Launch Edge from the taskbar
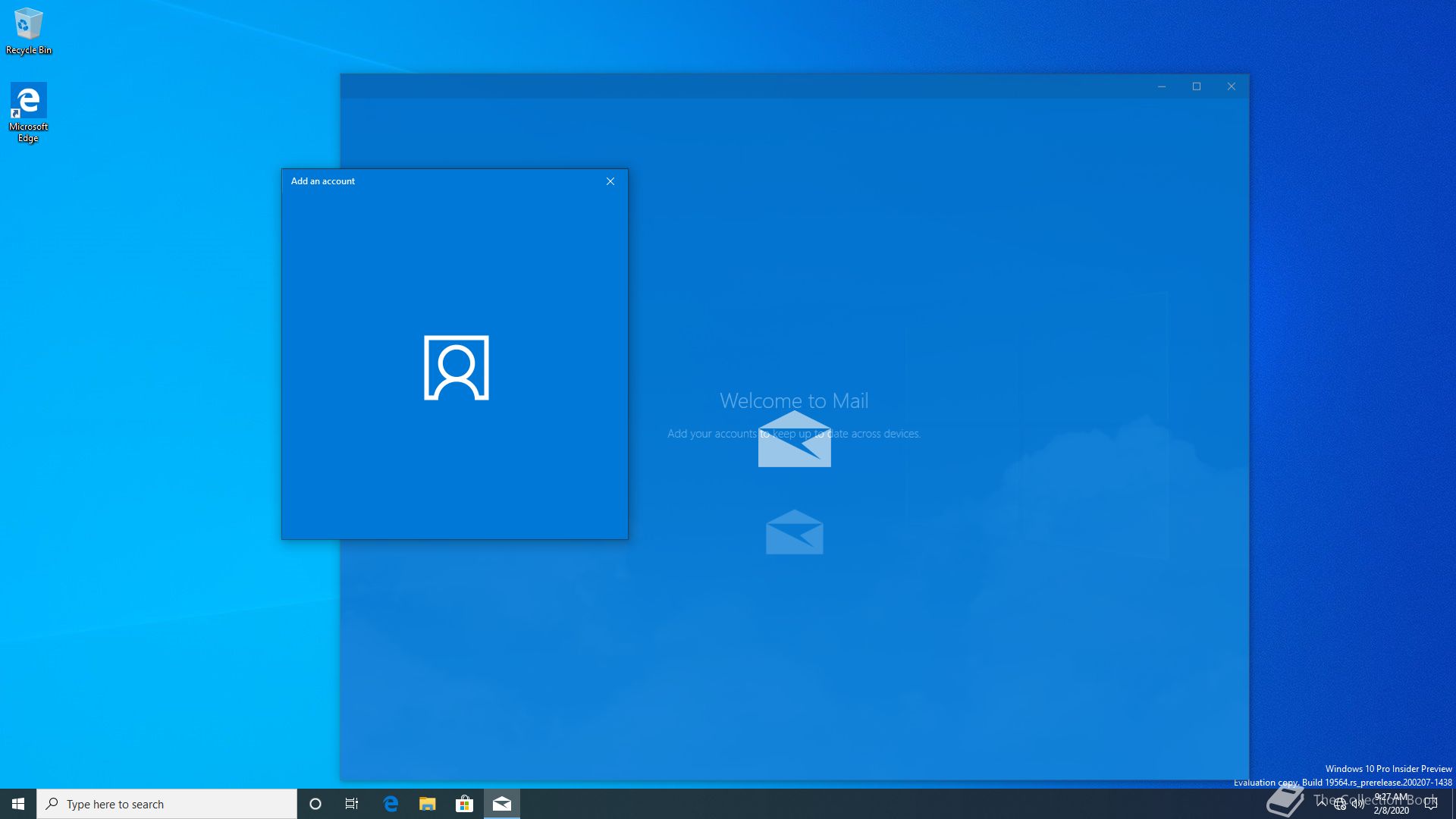1456x819 pixels. [x=391, y=804]
